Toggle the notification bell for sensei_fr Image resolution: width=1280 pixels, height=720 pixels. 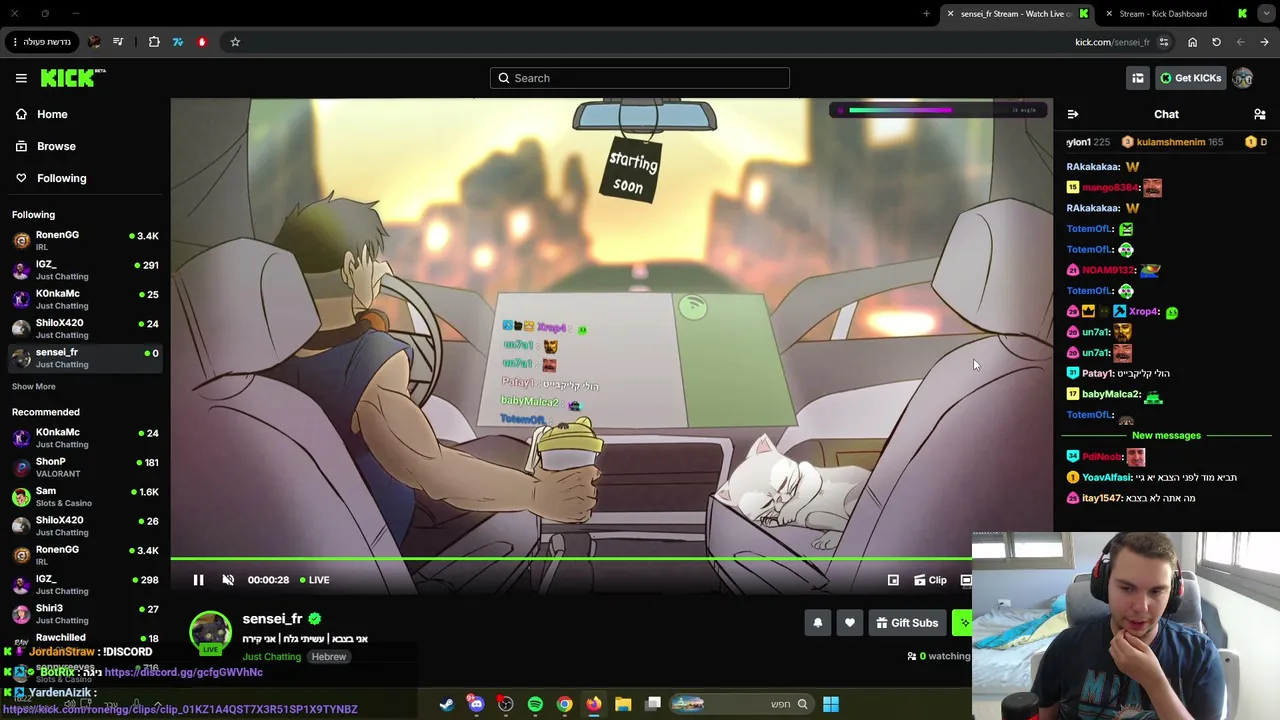817,623
